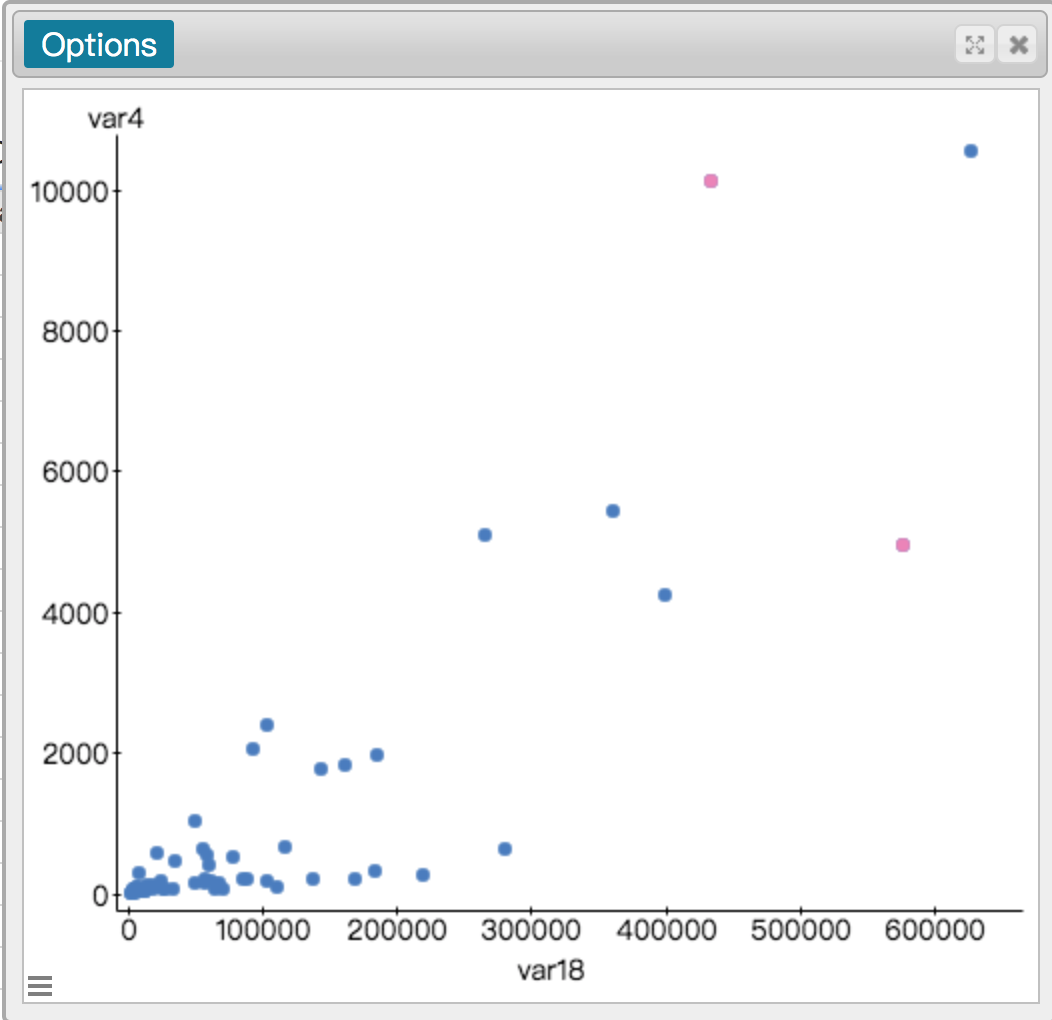This screenshot has width=1052, height=1020.
Task: Click the pink outlier near 600000 on var18
Action: click(x=903, y=545)
